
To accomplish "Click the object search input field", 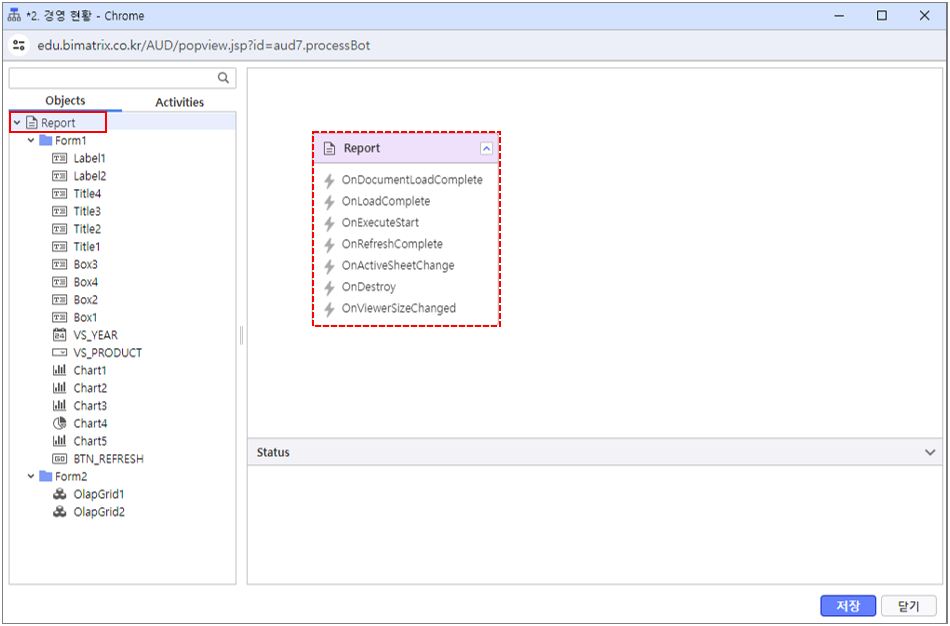I will click(x=112, y=78).
